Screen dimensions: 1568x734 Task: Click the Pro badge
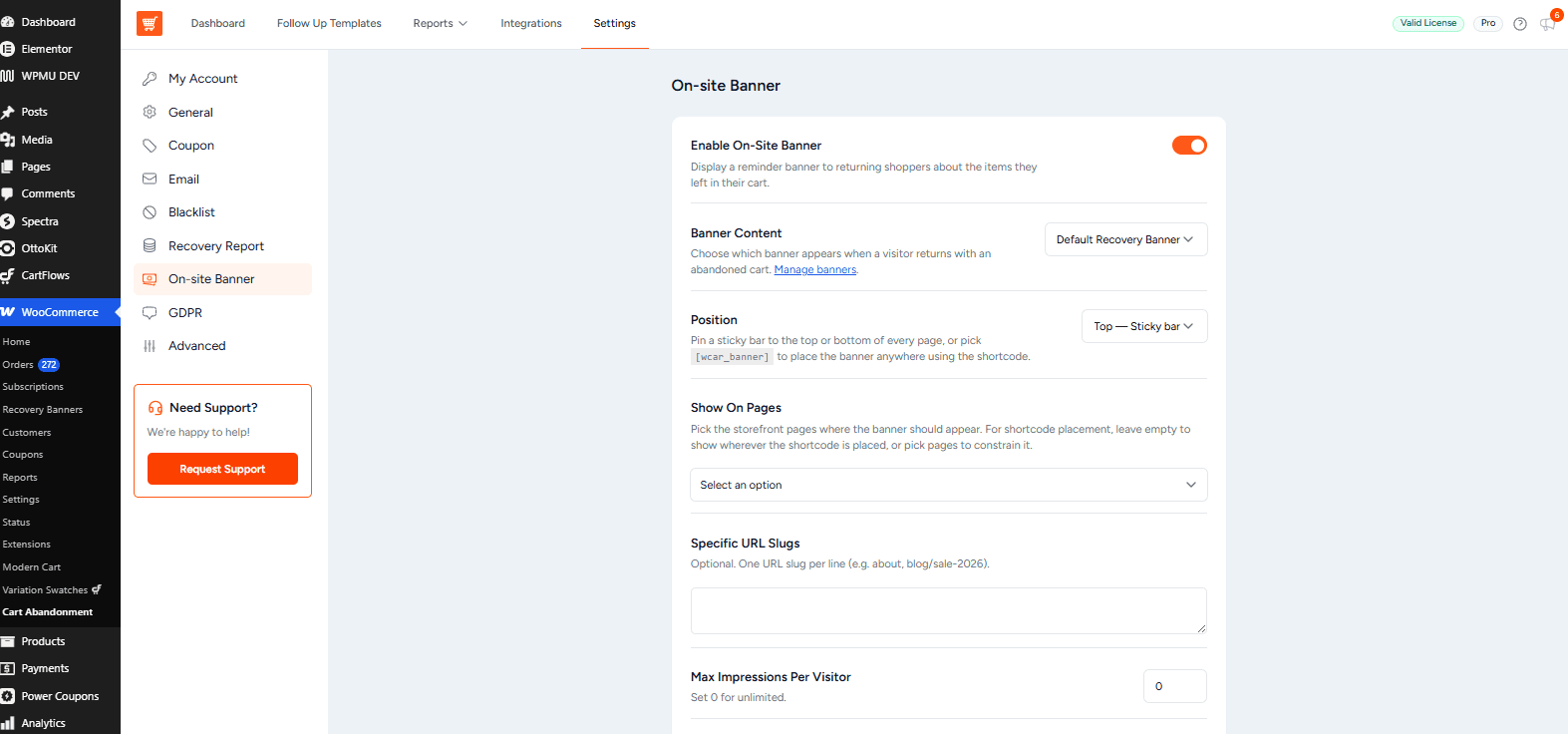point(1488,23)
